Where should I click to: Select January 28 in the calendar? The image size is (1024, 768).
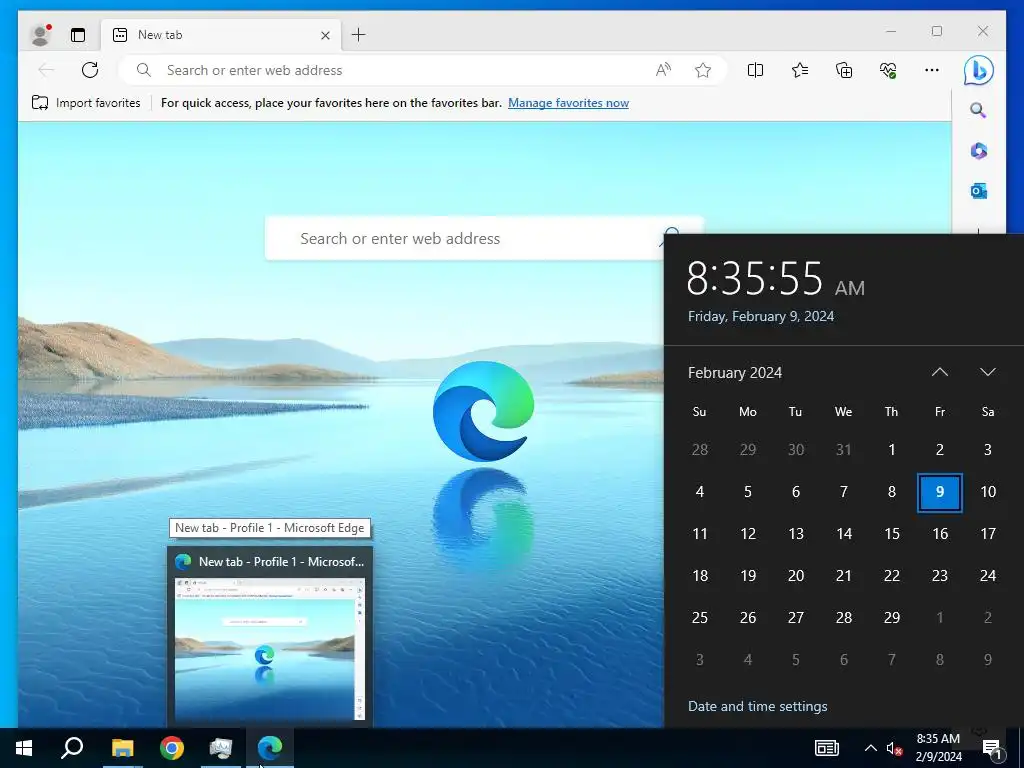click(699, 449)
